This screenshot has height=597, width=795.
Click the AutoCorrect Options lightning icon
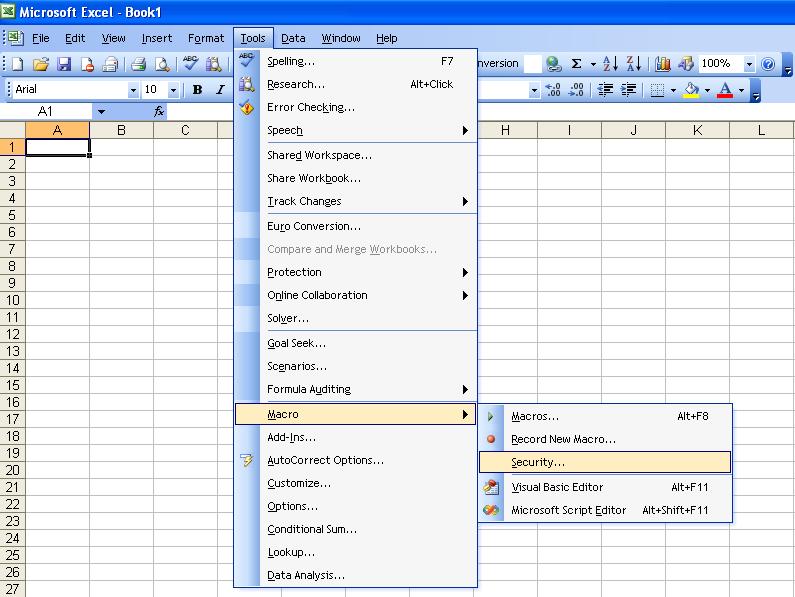click(x=246, y=460)
